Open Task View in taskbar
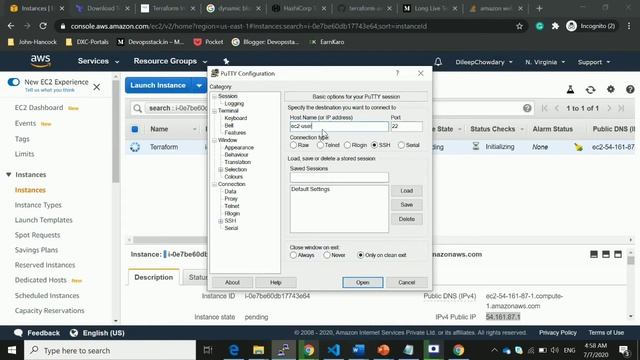Image resolution: width=640 pixels, height=360 pixels. 208,350
